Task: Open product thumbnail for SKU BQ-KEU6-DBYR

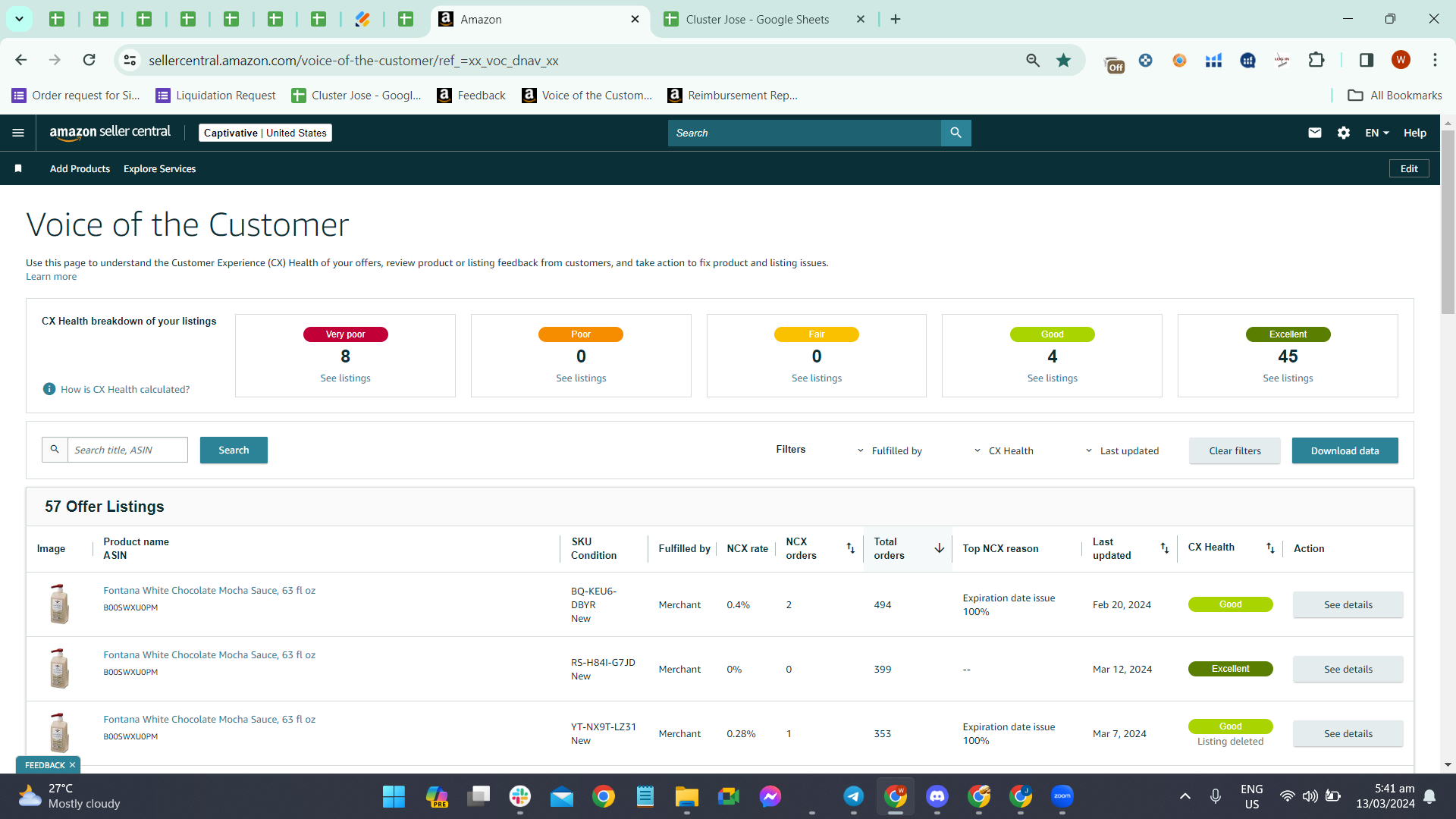Action: tap(59, 604)
